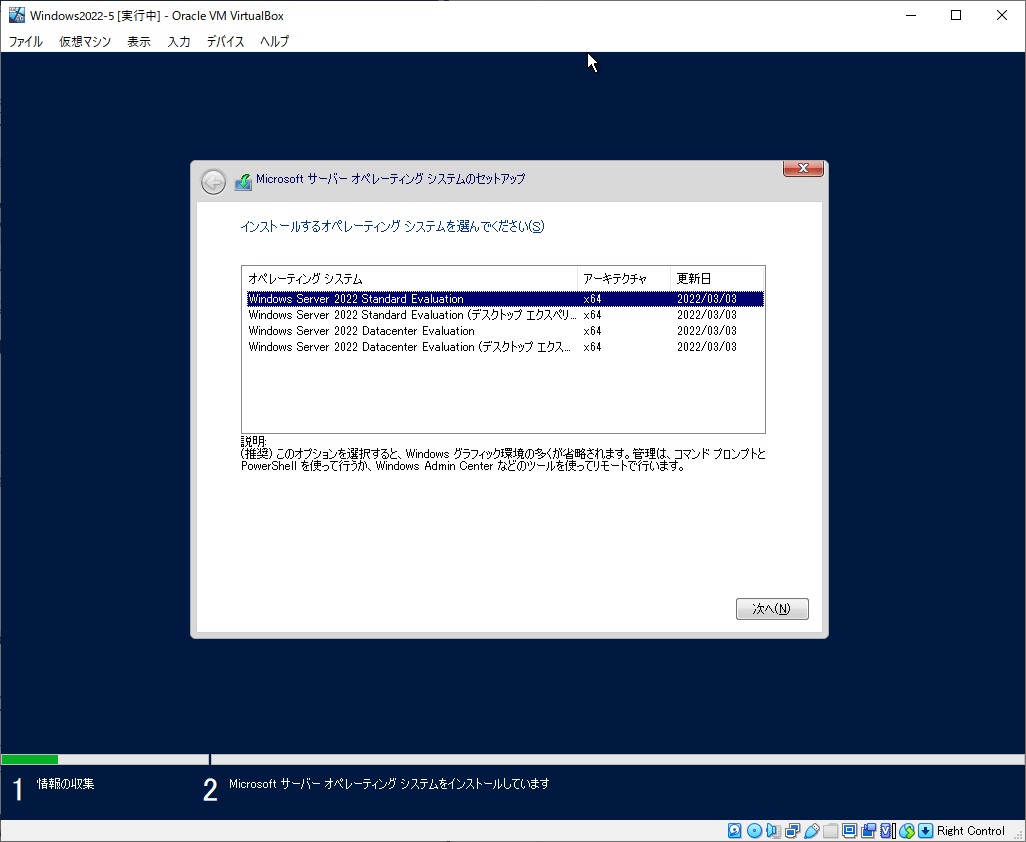Click the アーキテクチャ column header
1026x842 pixels.
pos(624,279)
